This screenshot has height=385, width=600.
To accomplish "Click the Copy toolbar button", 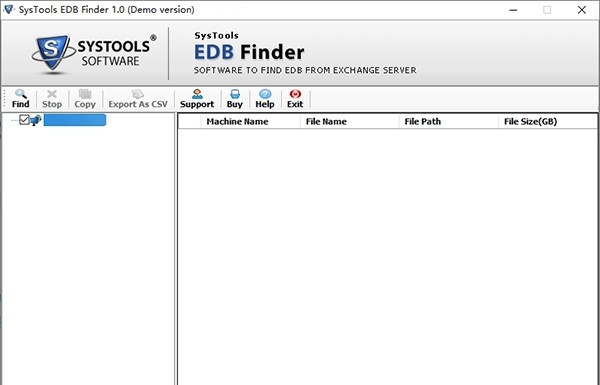I will (x=85, y=99).
